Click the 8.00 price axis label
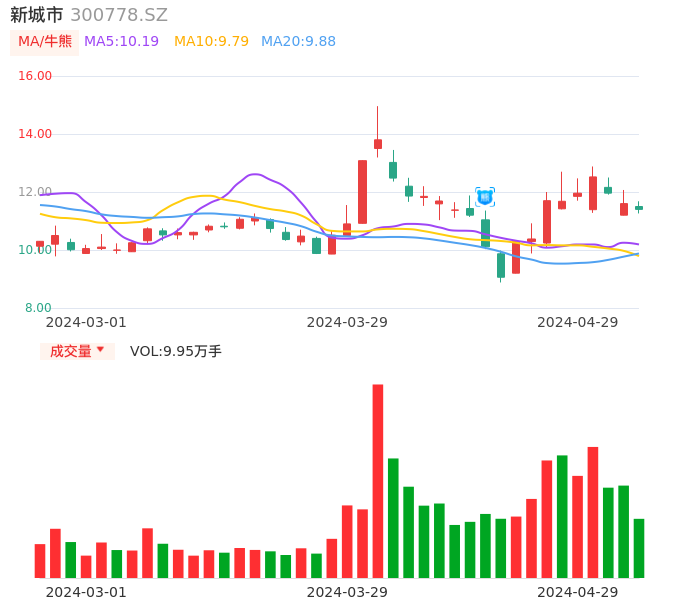Viewport: 686px width, 606px height. 38,308
